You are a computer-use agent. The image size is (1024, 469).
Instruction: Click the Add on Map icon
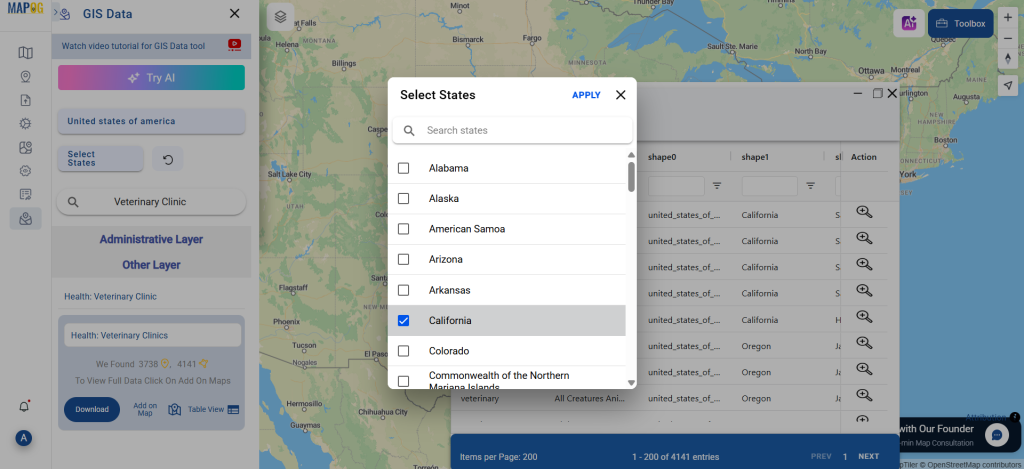174,410
